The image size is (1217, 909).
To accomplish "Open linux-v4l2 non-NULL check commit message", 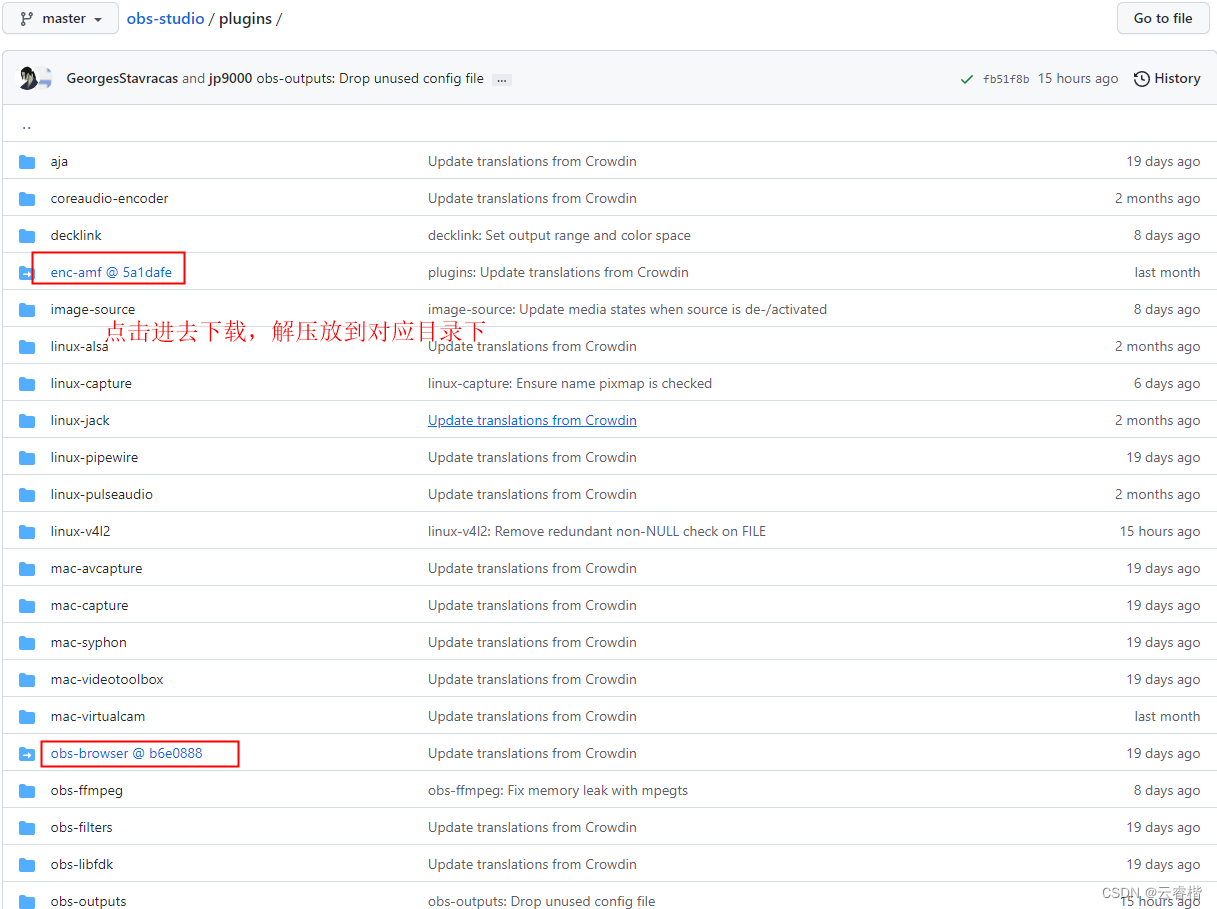I will point(597,532).
